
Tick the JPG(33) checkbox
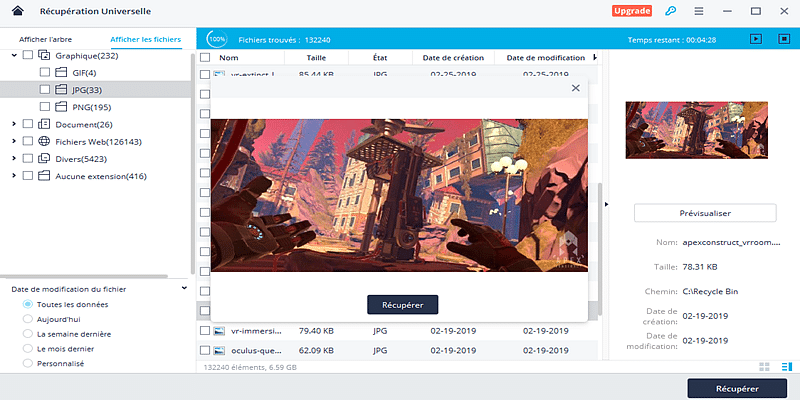pyautogui.click(x=45, y=90)
